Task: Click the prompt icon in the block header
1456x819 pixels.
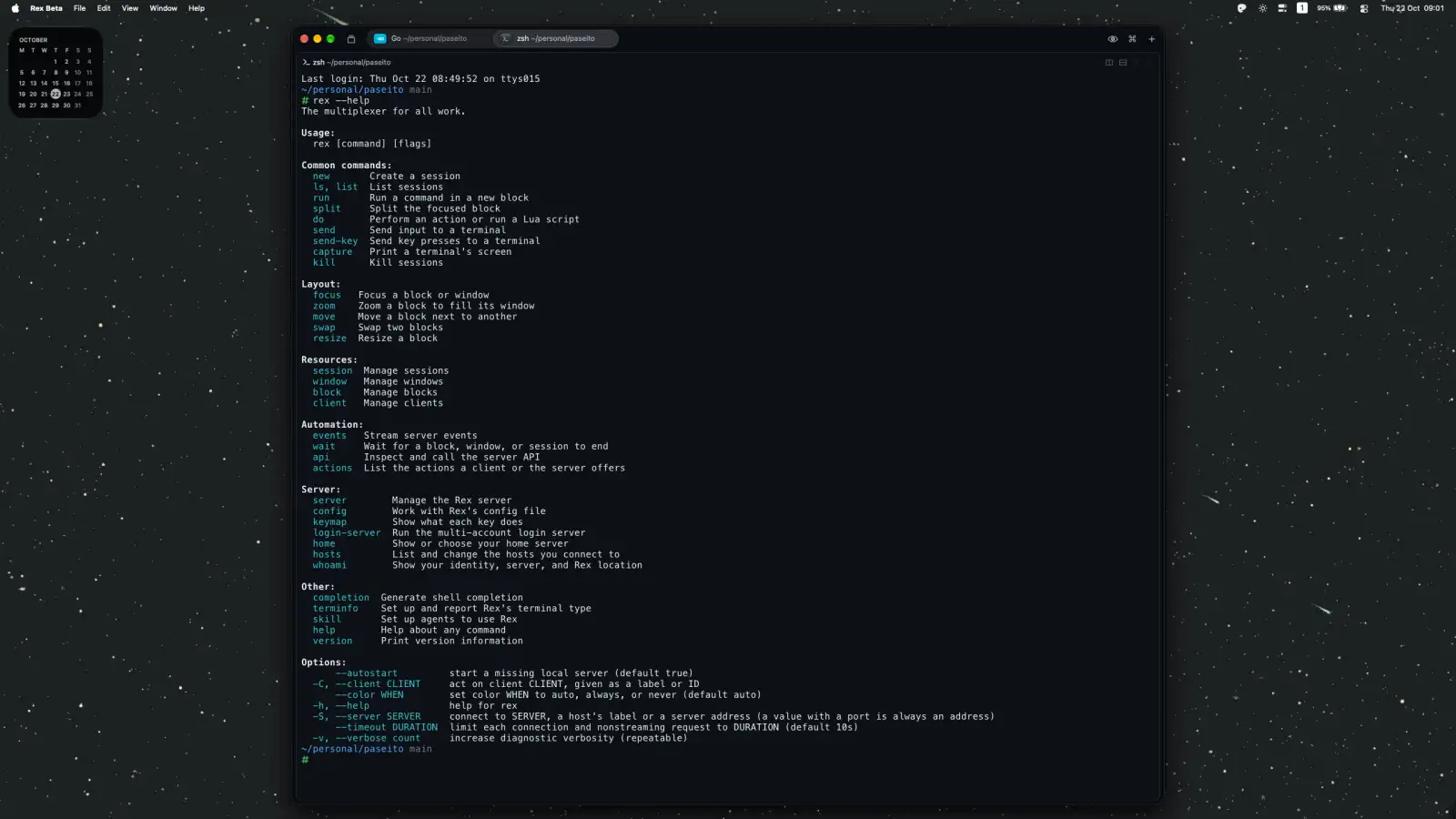Action: point(306,63)
